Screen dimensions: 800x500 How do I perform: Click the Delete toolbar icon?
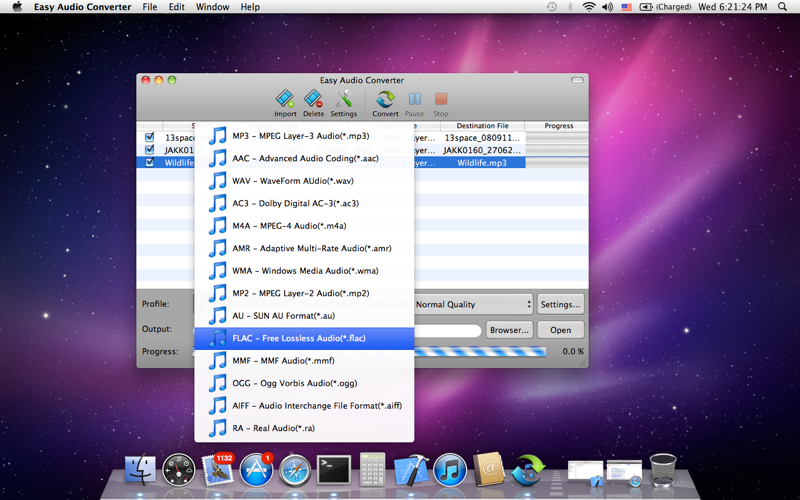(x=313, y=101)
